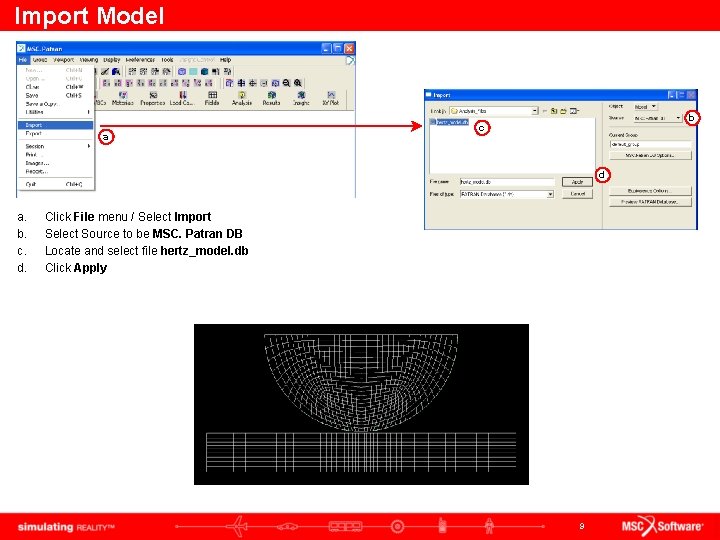Choose Quit from the File menu

(55, 184)
